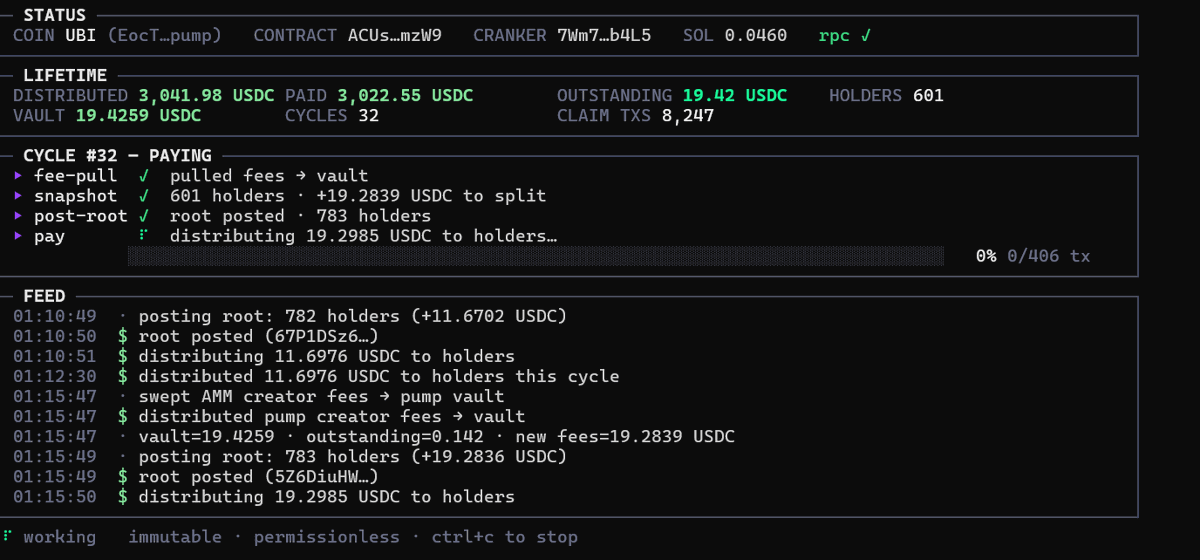Click the 'immutable' footer text
Viewport: 1200px width, 560px height.
point(175,537)
